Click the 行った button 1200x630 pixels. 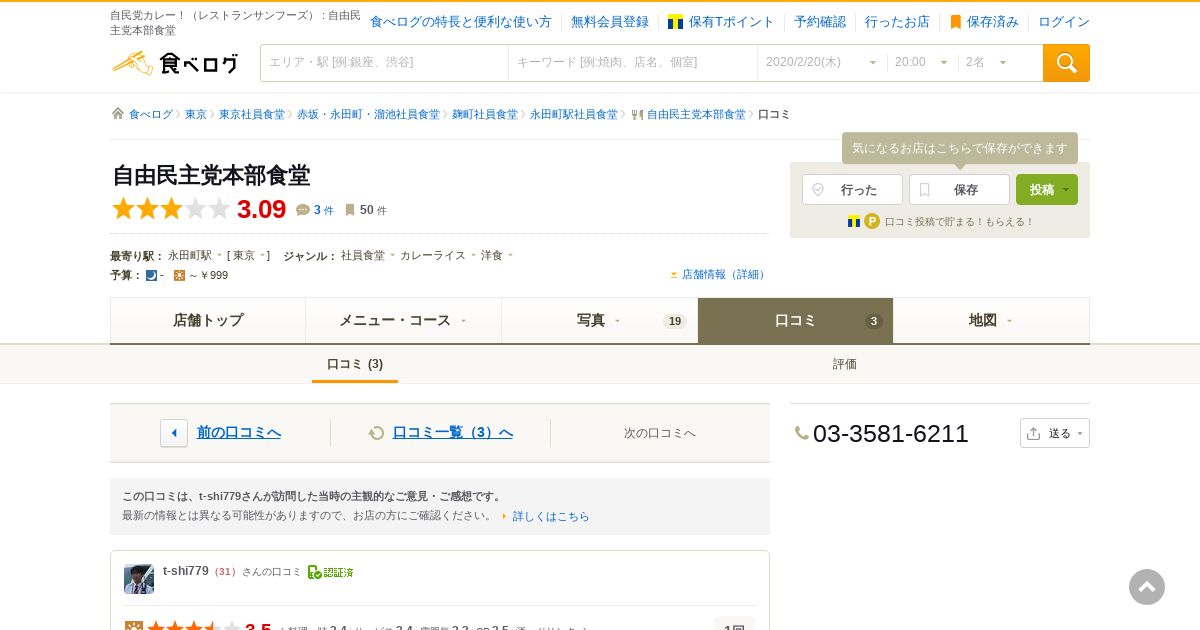tap(852, 190)
